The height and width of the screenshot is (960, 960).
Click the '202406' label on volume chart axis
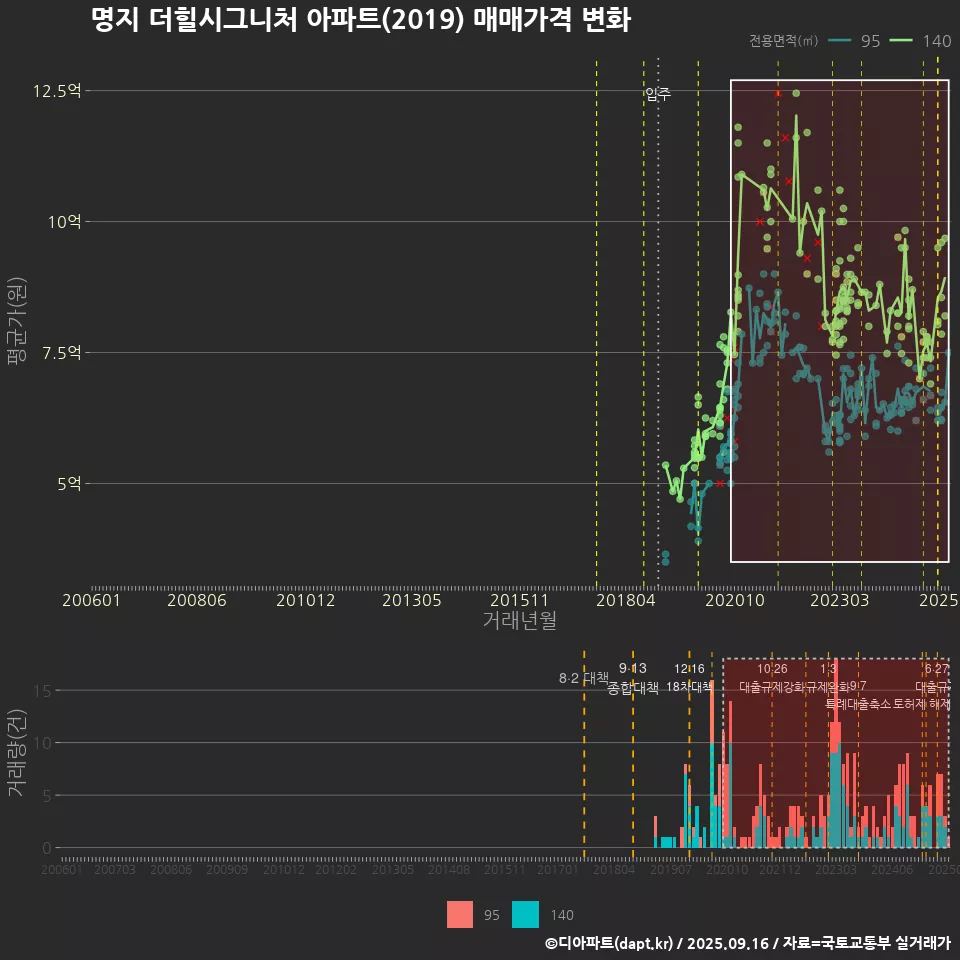point(891,869)
